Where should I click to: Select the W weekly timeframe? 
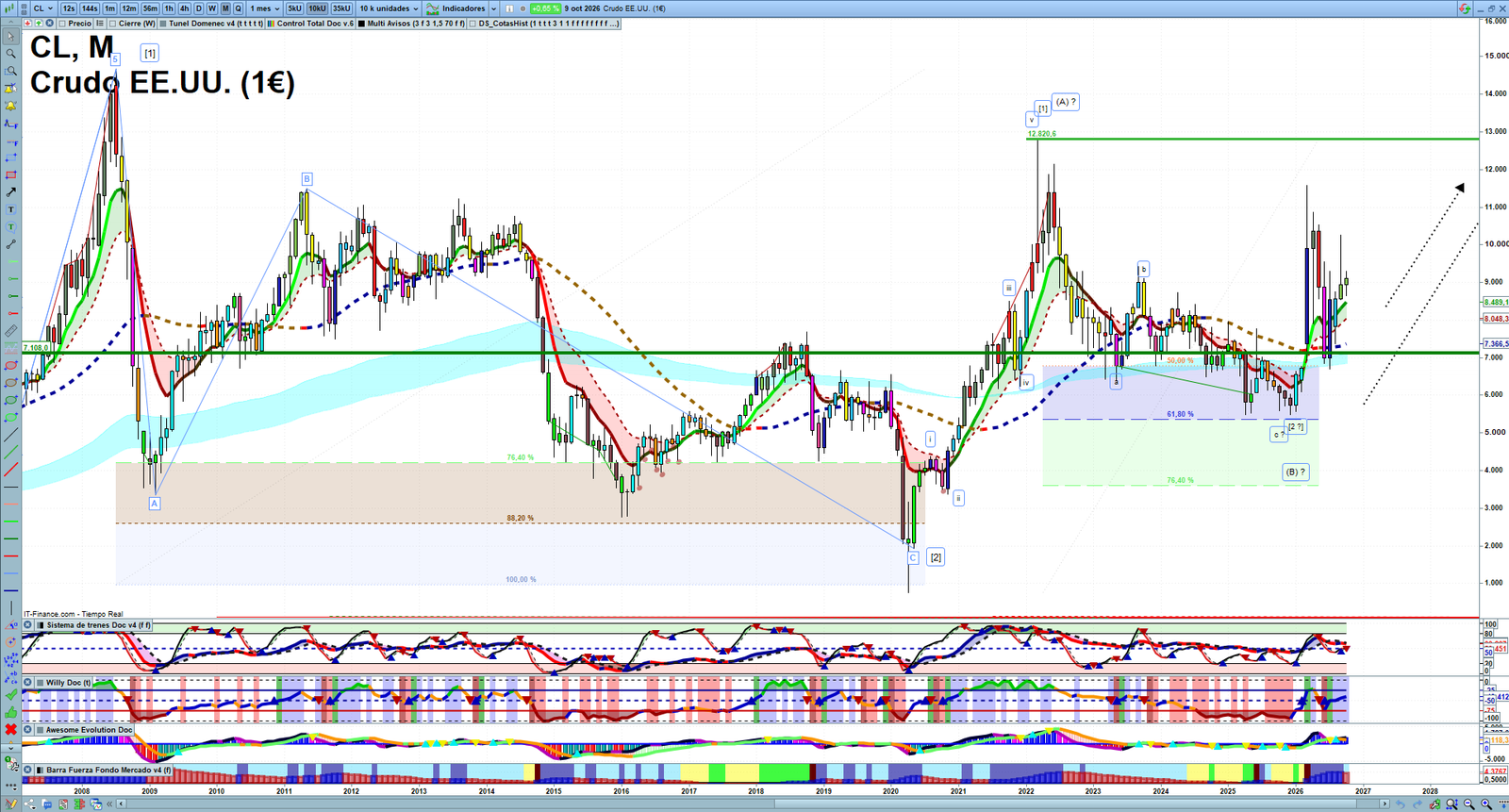click(212, 8)
